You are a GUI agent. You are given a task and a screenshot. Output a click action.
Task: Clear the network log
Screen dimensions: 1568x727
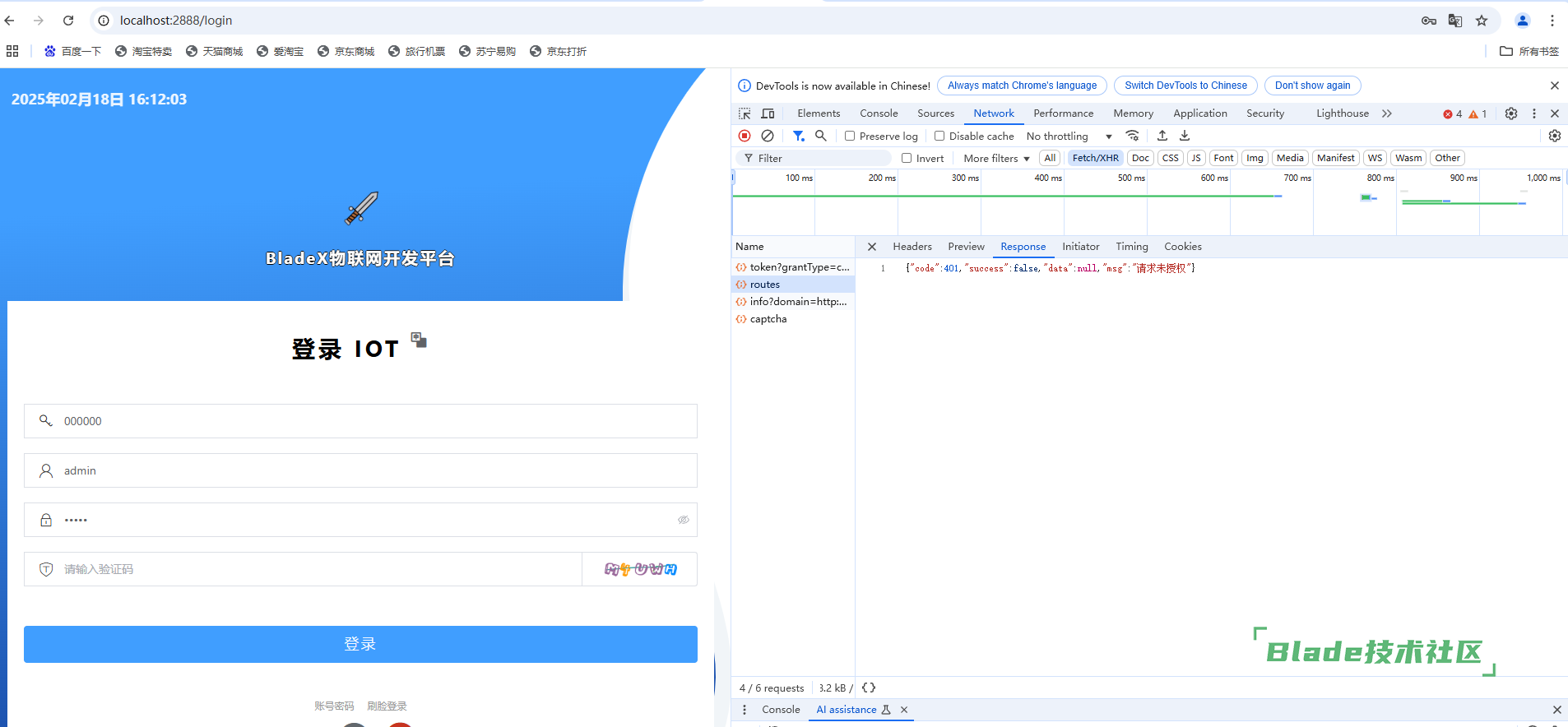click(x=768, y=136)
